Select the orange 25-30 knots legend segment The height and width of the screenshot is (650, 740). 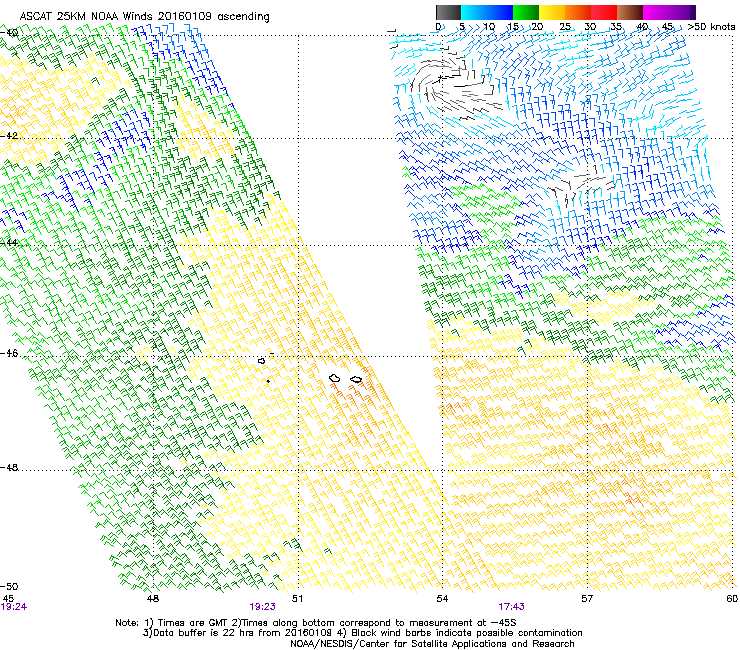(x=578, y=12)
